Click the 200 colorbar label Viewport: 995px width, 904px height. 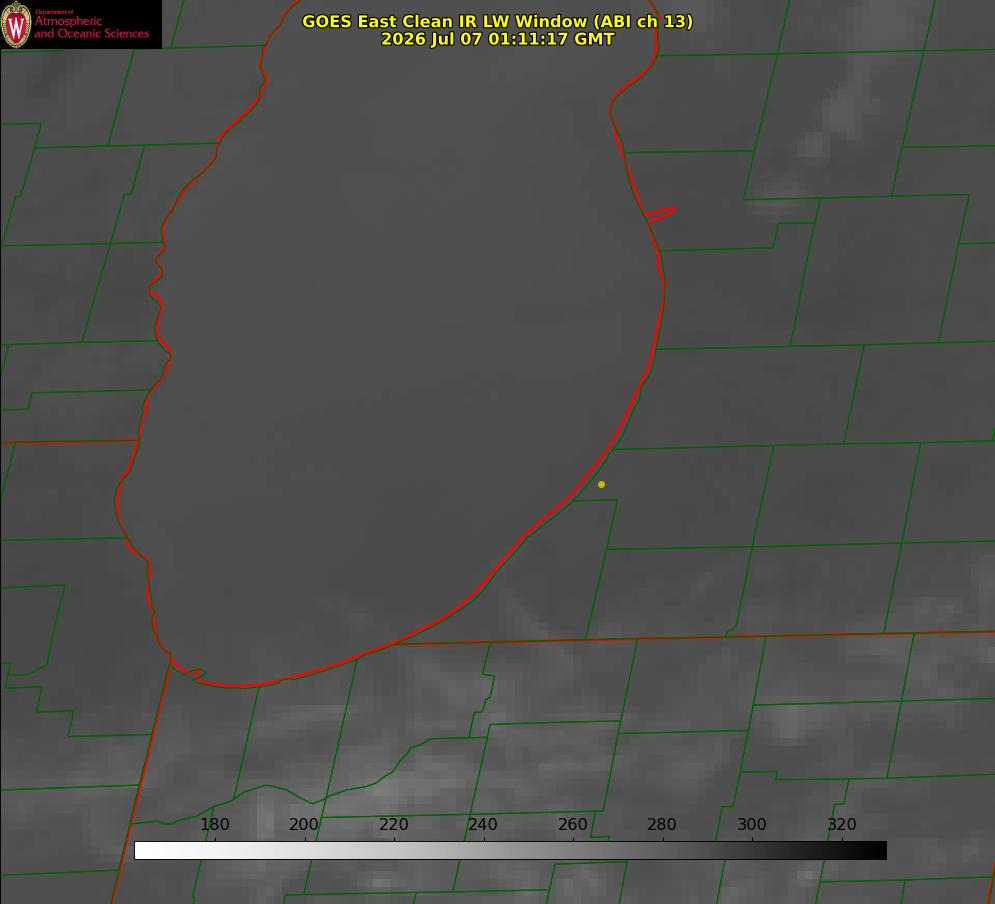(304, 824)
